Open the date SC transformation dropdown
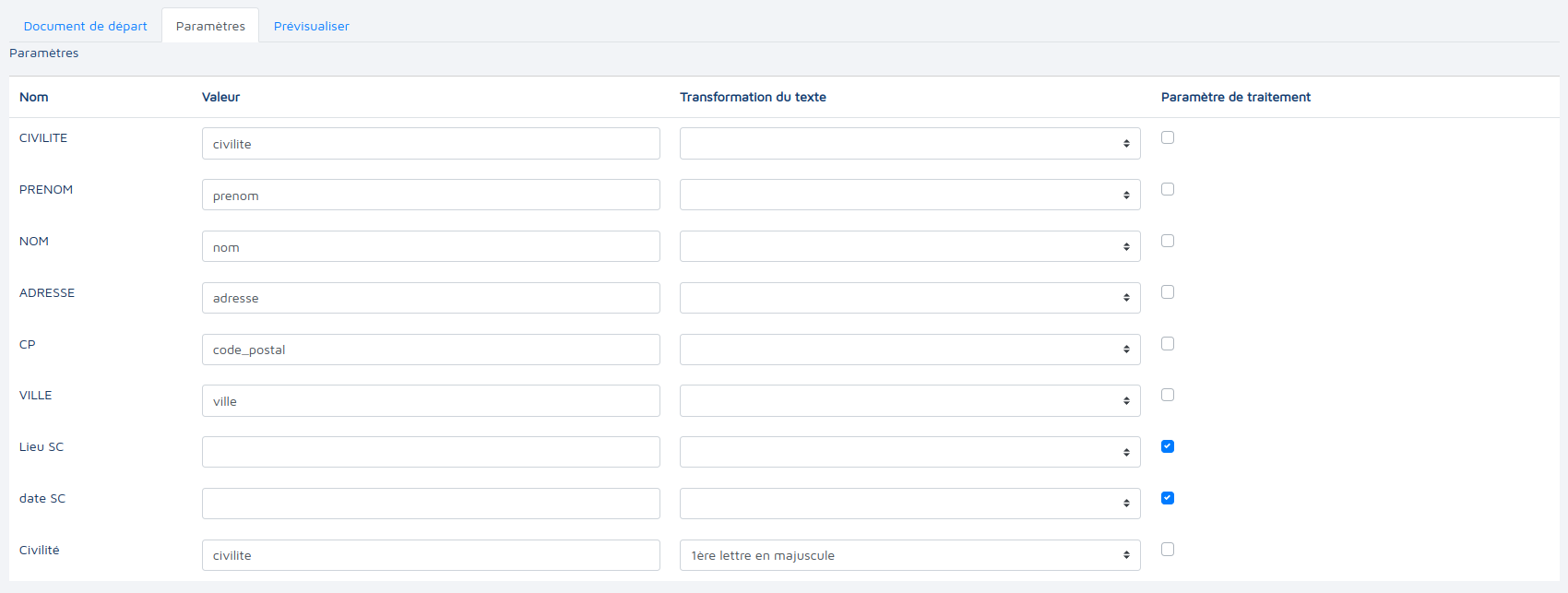The image size is (1568, 593). [x=909, y=504]
